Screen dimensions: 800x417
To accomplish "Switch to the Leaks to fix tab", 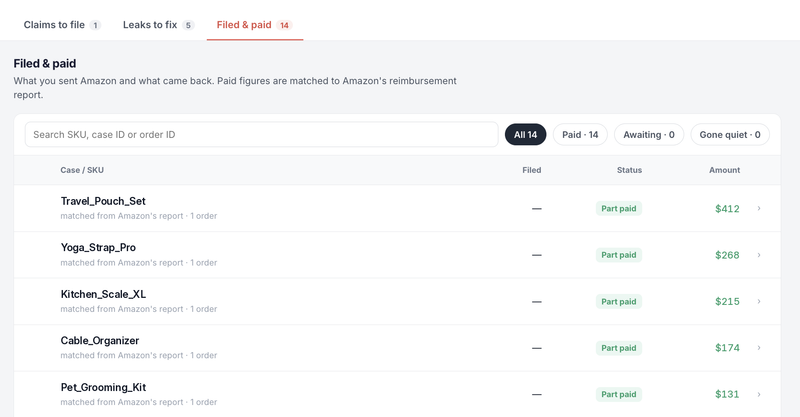I will 158,25.
